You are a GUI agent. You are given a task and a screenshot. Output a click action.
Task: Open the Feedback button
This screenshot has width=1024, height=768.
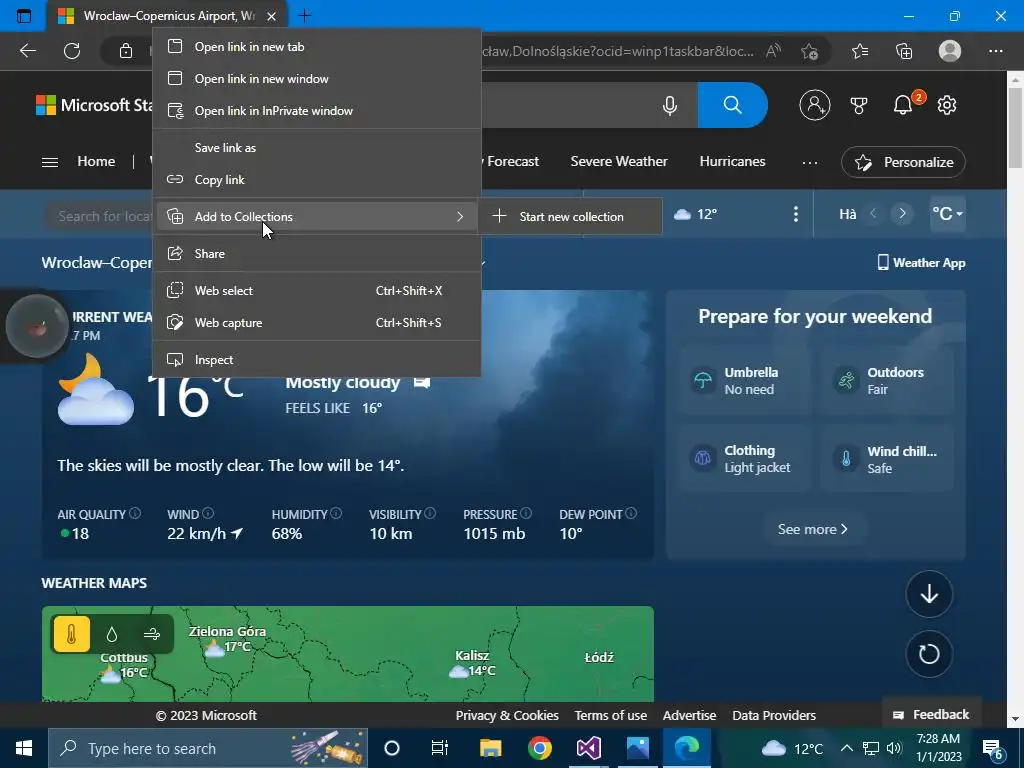(931, 714)
